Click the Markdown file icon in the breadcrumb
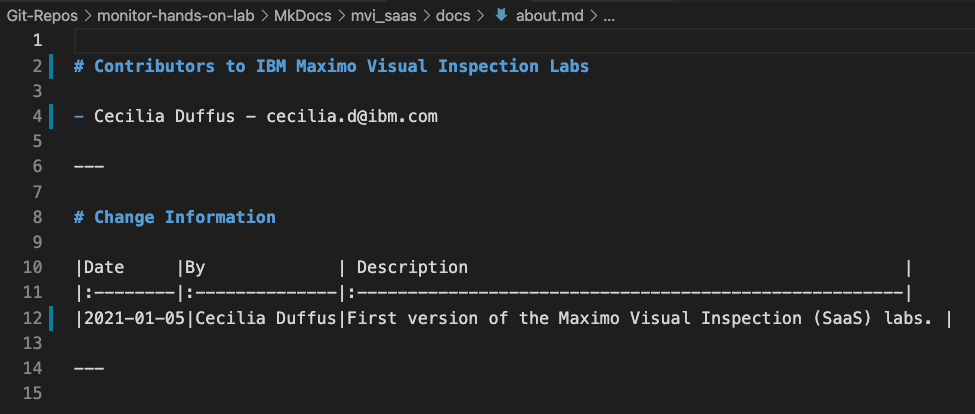 [501, 14]
